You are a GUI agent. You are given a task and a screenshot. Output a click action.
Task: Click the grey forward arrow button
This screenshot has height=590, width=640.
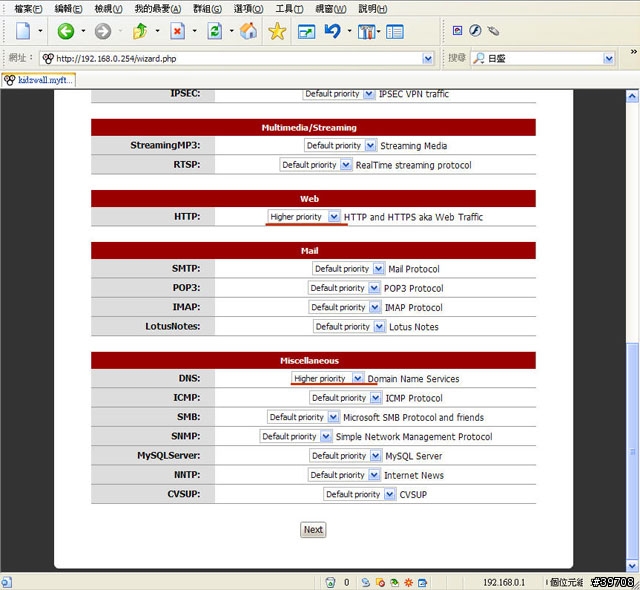pos(102,31)
